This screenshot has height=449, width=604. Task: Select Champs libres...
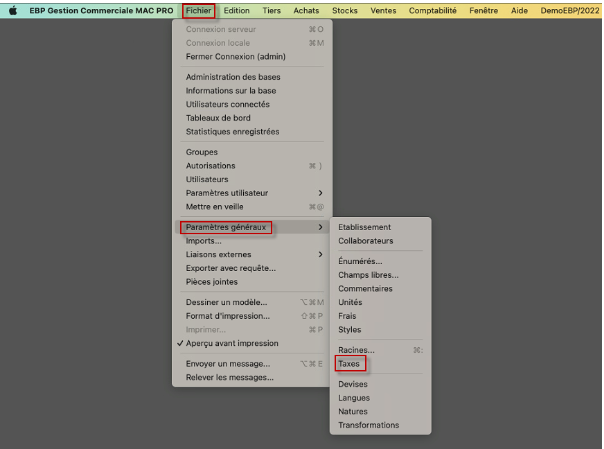(x=380, y=275)
